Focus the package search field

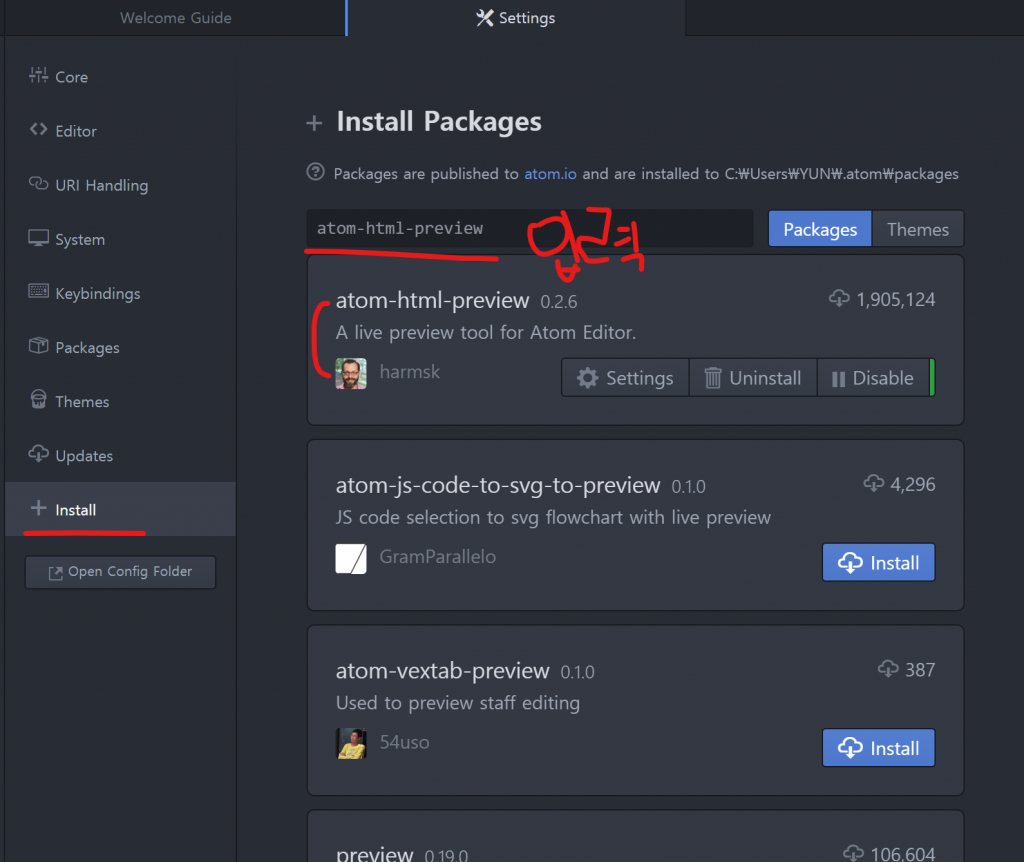530,229
